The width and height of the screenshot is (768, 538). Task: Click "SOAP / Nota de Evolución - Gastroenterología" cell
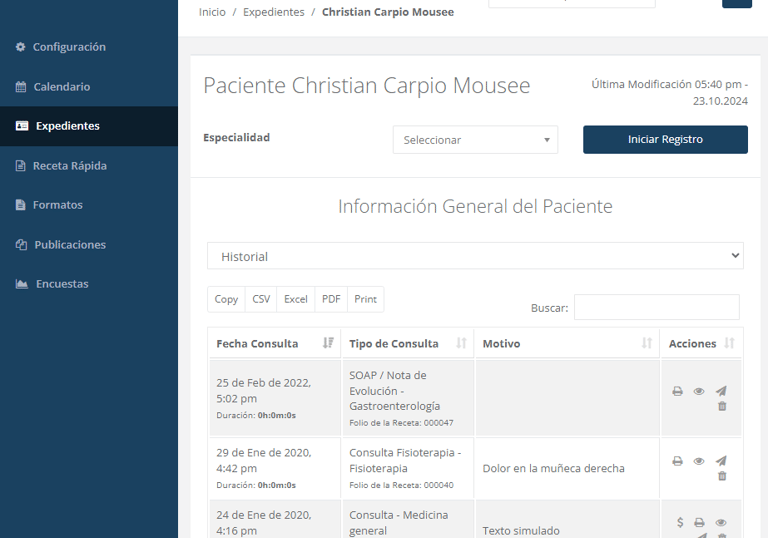click(408, 398)
